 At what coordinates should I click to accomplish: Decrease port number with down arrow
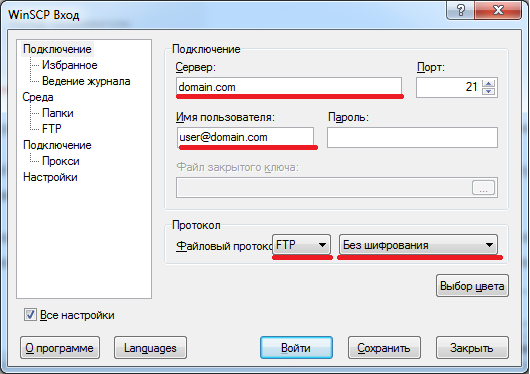488,92
